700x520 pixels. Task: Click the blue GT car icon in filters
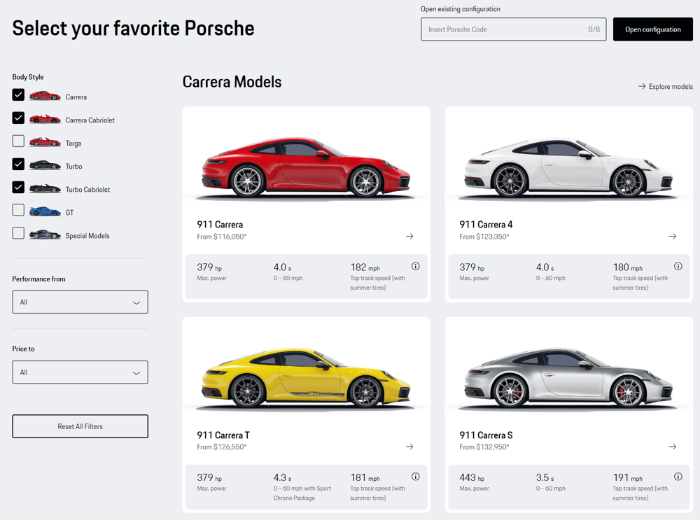[x=45, y=211]
